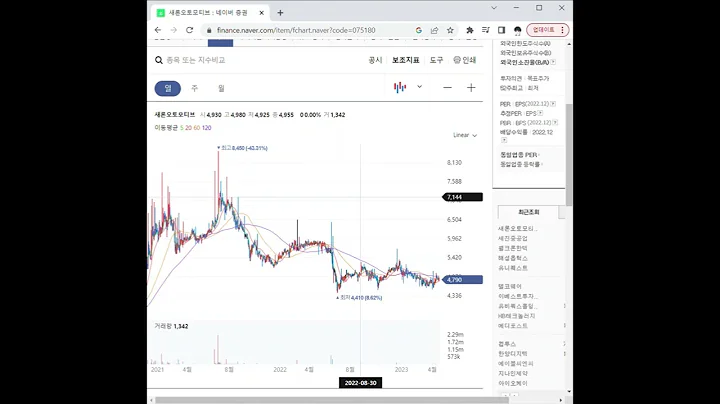
Task: Click the 20-day moving average value
Action: click(x=188, y=128)
